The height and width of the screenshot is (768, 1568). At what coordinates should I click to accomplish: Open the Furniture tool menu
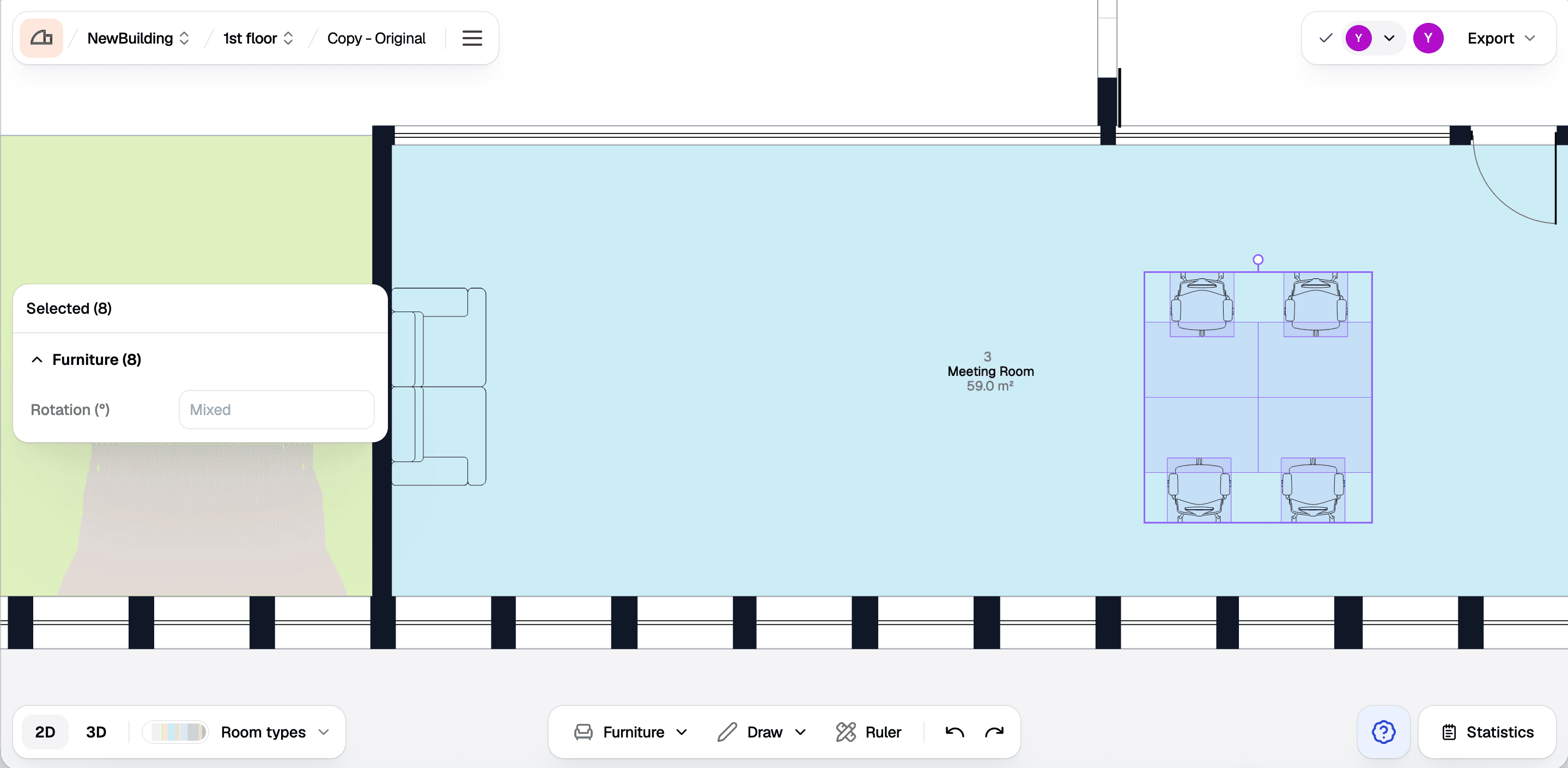630,732
